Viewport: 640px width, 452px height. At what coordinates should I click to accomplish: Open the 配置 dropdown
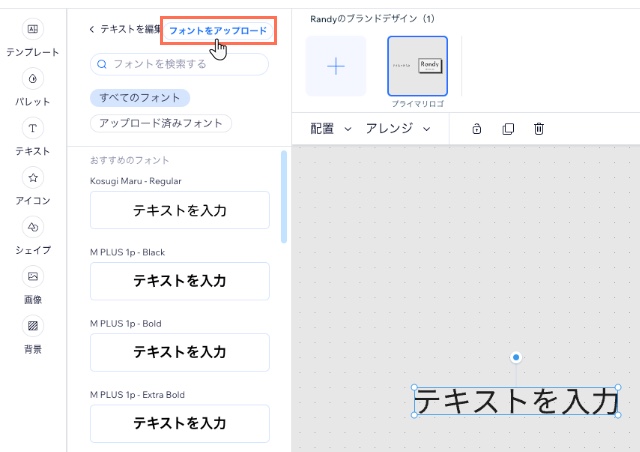[x=331, y=129]
